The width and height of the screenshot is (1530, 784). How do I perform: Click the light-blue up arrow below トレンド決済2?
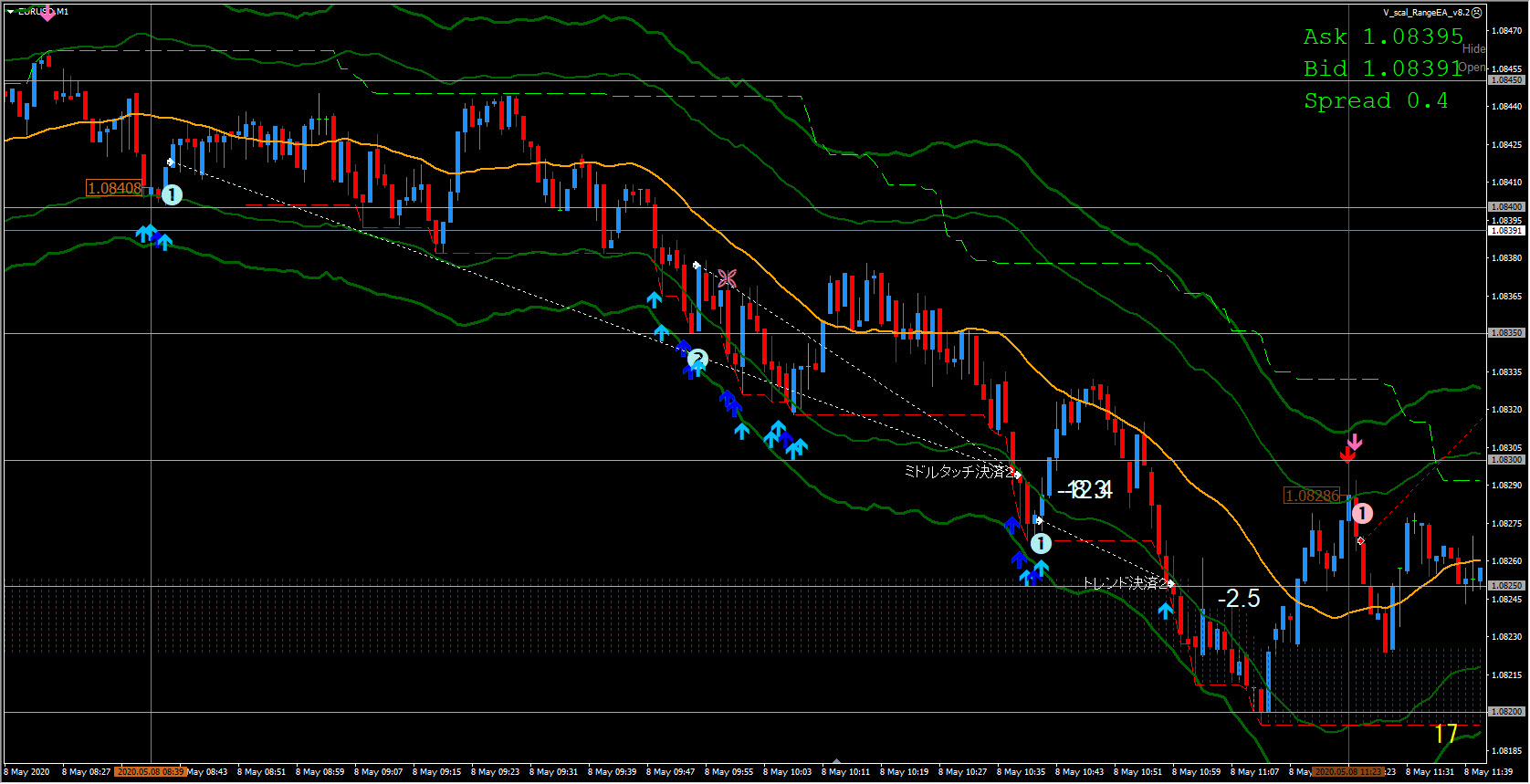click(1165, 611)
